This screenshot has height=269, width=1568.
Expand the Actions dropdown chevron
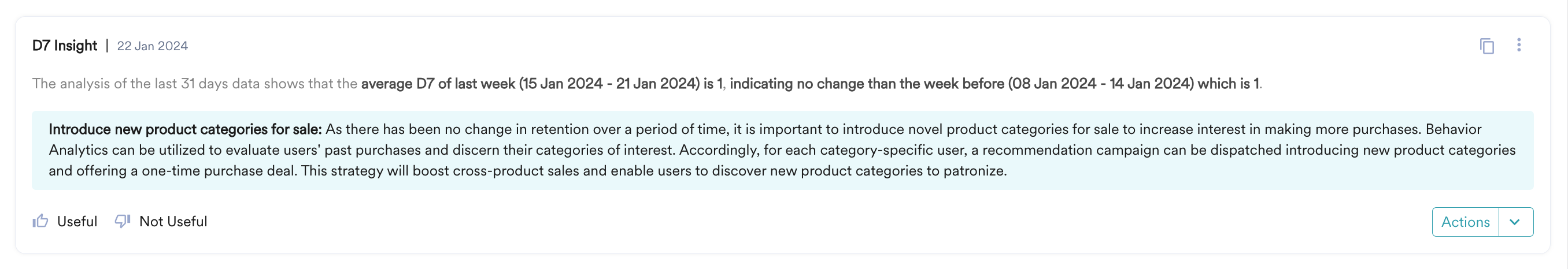click(x=1515, y=222)
